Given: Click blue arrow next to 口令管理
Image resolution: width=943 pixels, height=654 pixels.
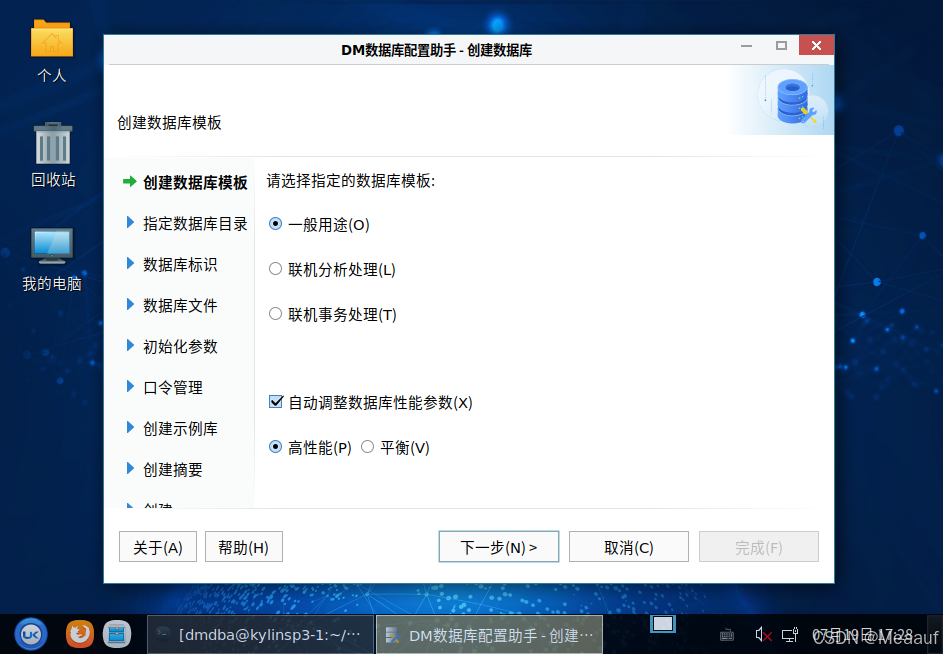Looking at the screenshot, I should (x=130, y=386).
